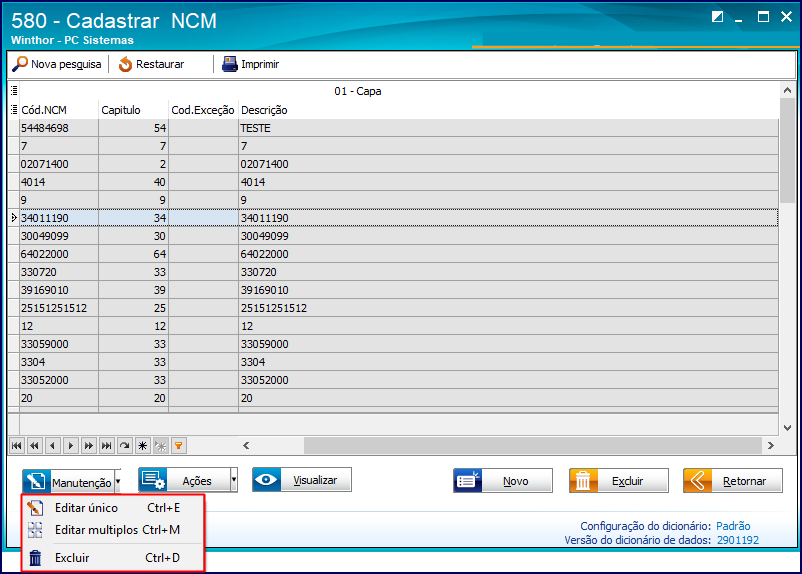Jump back a page with the double-left arrow
The image size is (802, 574).
[x=34, y=446]
